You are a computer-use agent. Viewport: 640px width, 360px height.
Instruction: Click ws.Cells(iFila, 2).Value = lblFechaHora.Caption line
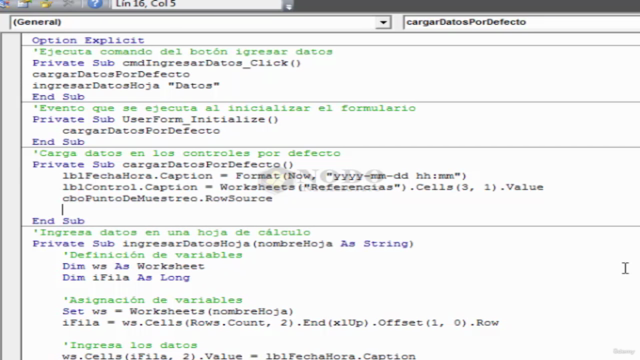click(x=239, y=356)
